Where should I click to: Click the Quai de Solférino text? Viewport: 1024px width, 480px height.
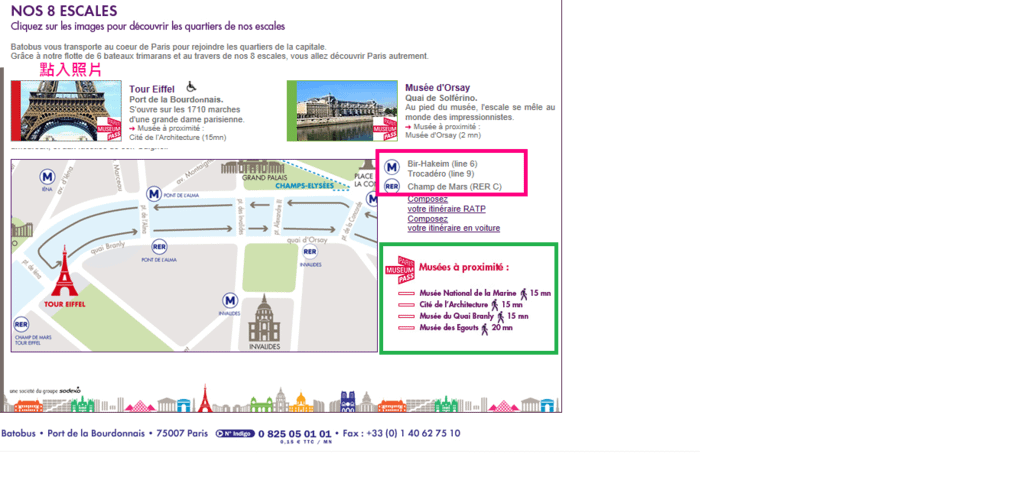click(441, 98)
